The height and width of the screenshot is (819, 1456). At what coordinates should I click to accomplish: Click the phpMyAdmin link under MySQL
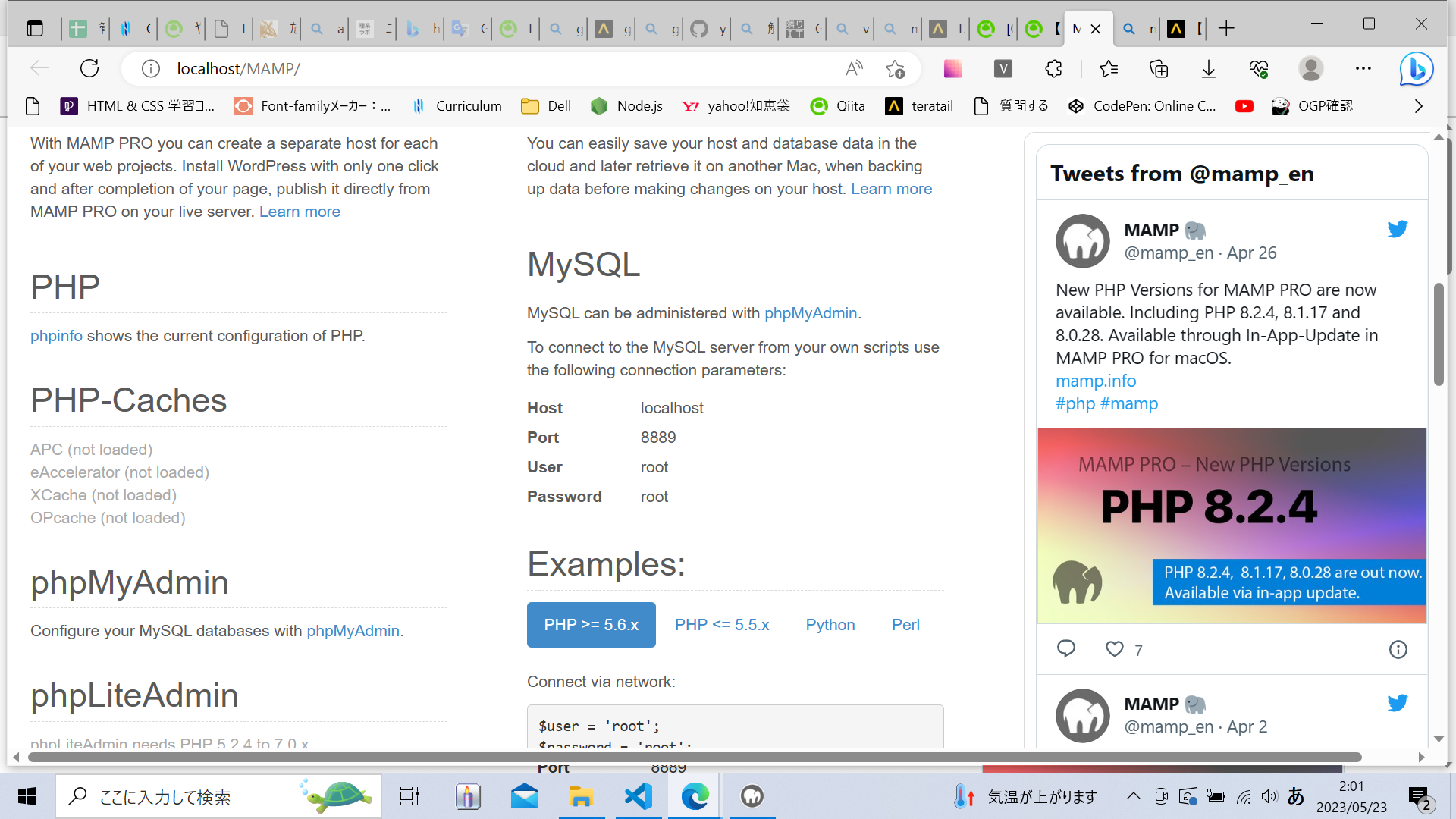810,313
